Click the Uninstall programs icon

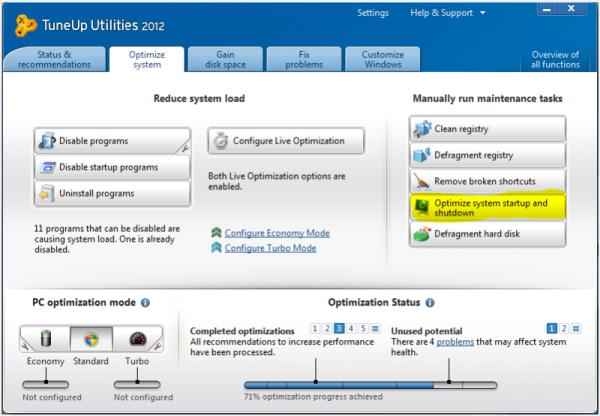click(47, 193)
